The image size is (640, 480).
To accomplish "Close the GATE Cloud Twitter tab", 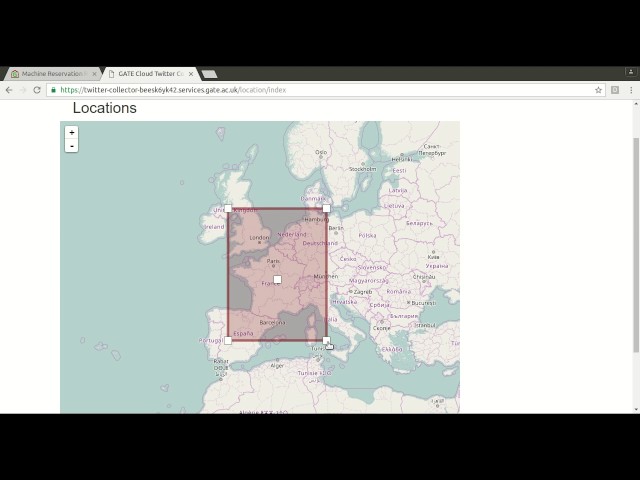I will [191, 74].
